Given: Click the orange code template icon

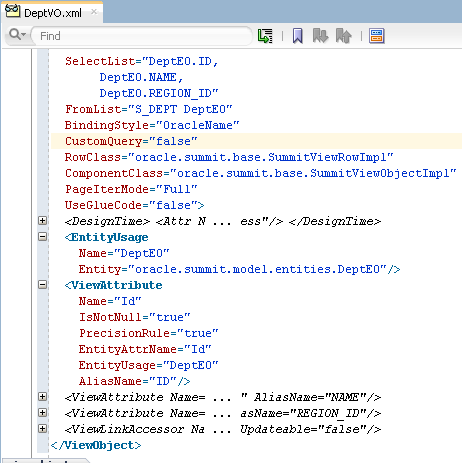Looking at the screenshot, I should tap(377, 36).
